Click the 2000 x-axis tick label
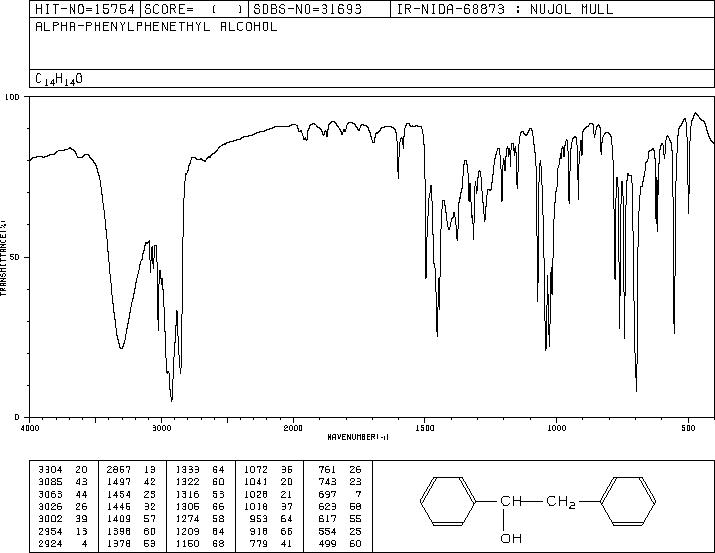Image resolution: width=715 pixels, height=553 pixels. point(293,428)
